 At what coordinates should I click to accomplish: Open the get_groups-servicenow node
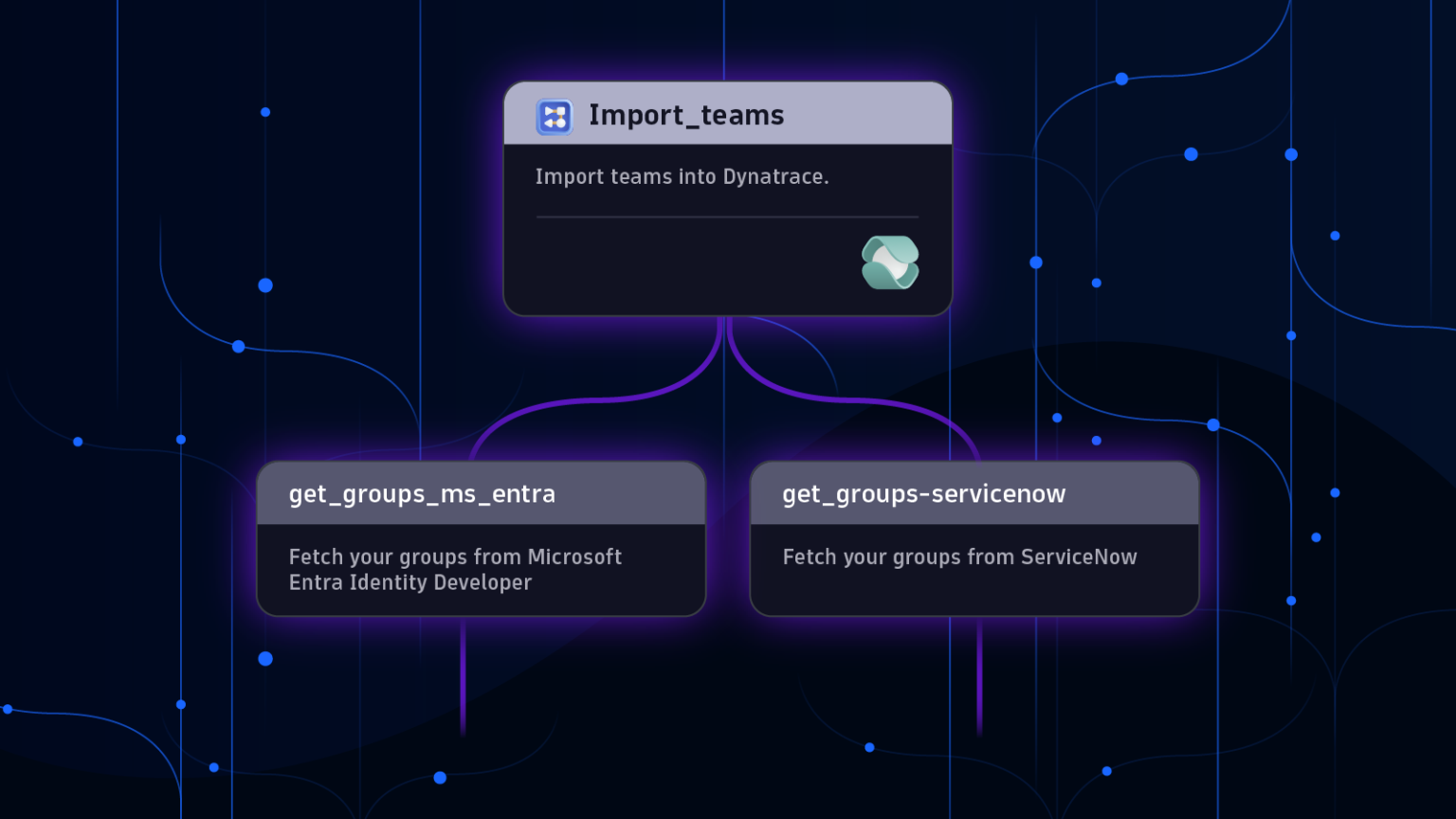coord(974,538)
